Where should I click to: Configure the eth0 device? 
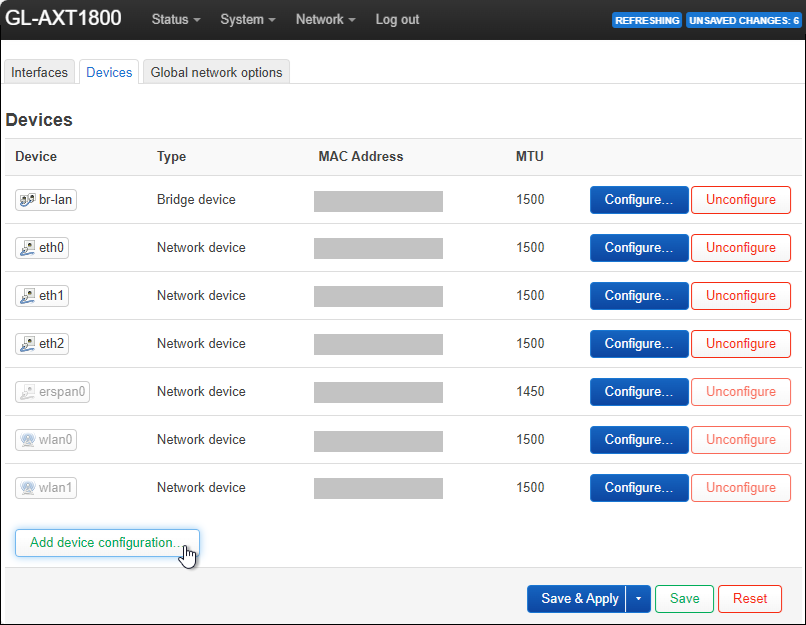click(x=639, y=248)
